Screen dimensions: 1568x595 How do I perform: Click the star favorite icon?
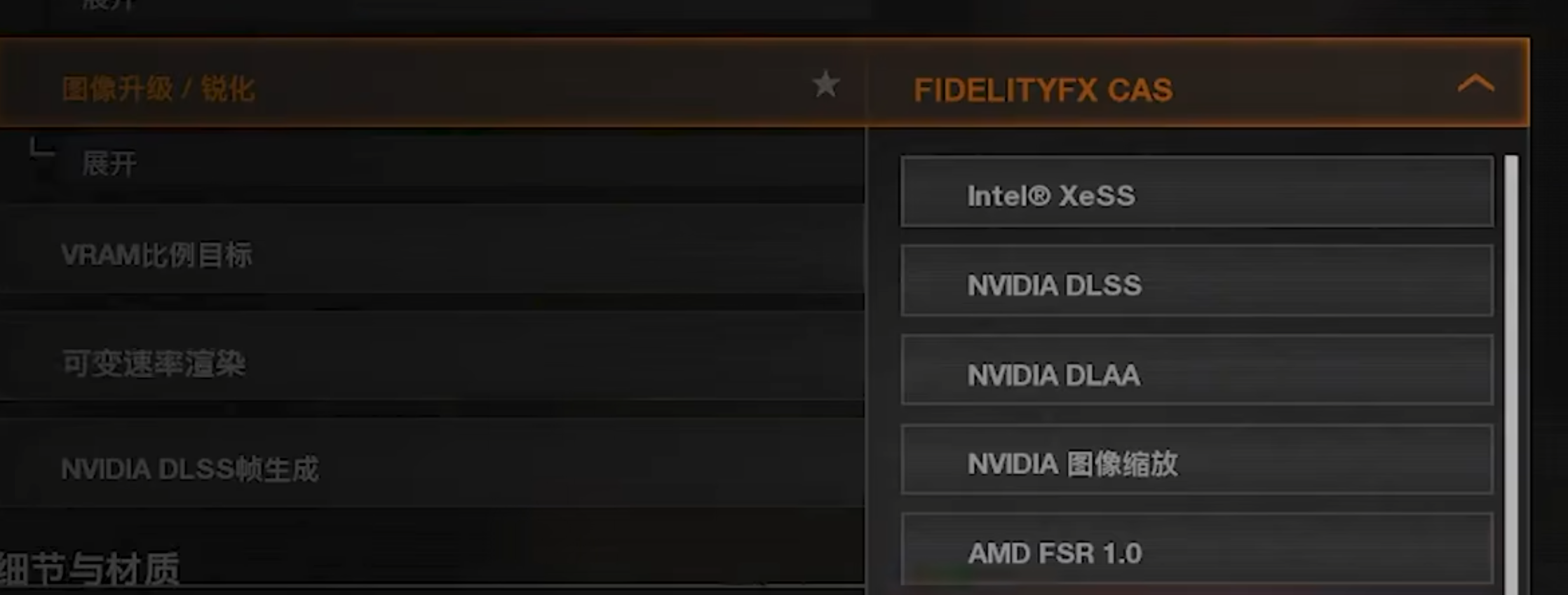[825, 85]
